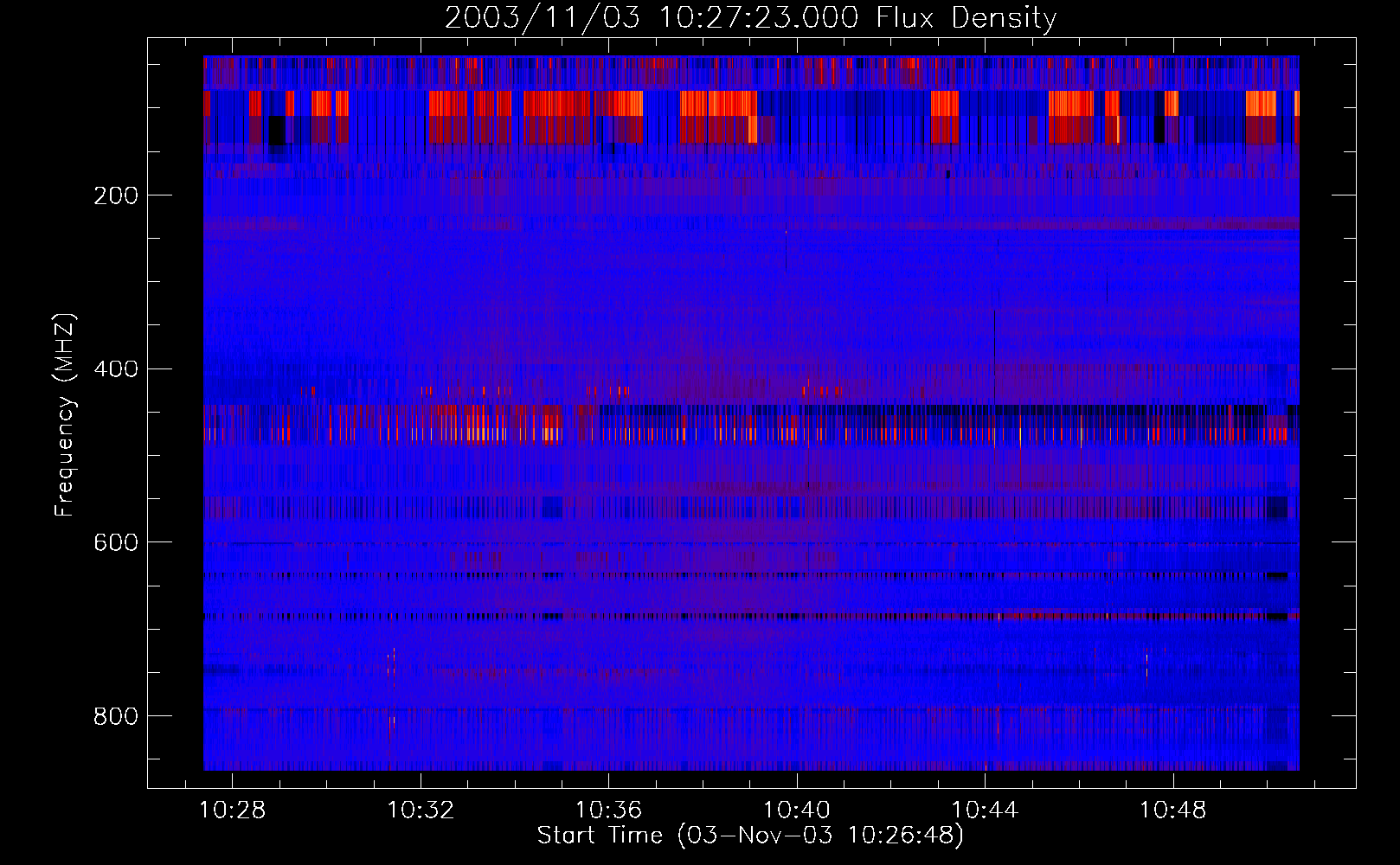Click the plot title '2003/11/03 10:27:23.000 Flux Density'
The height and width of the screenshot is (865, 1400).
pyautogui.click(x=750, y=17)
